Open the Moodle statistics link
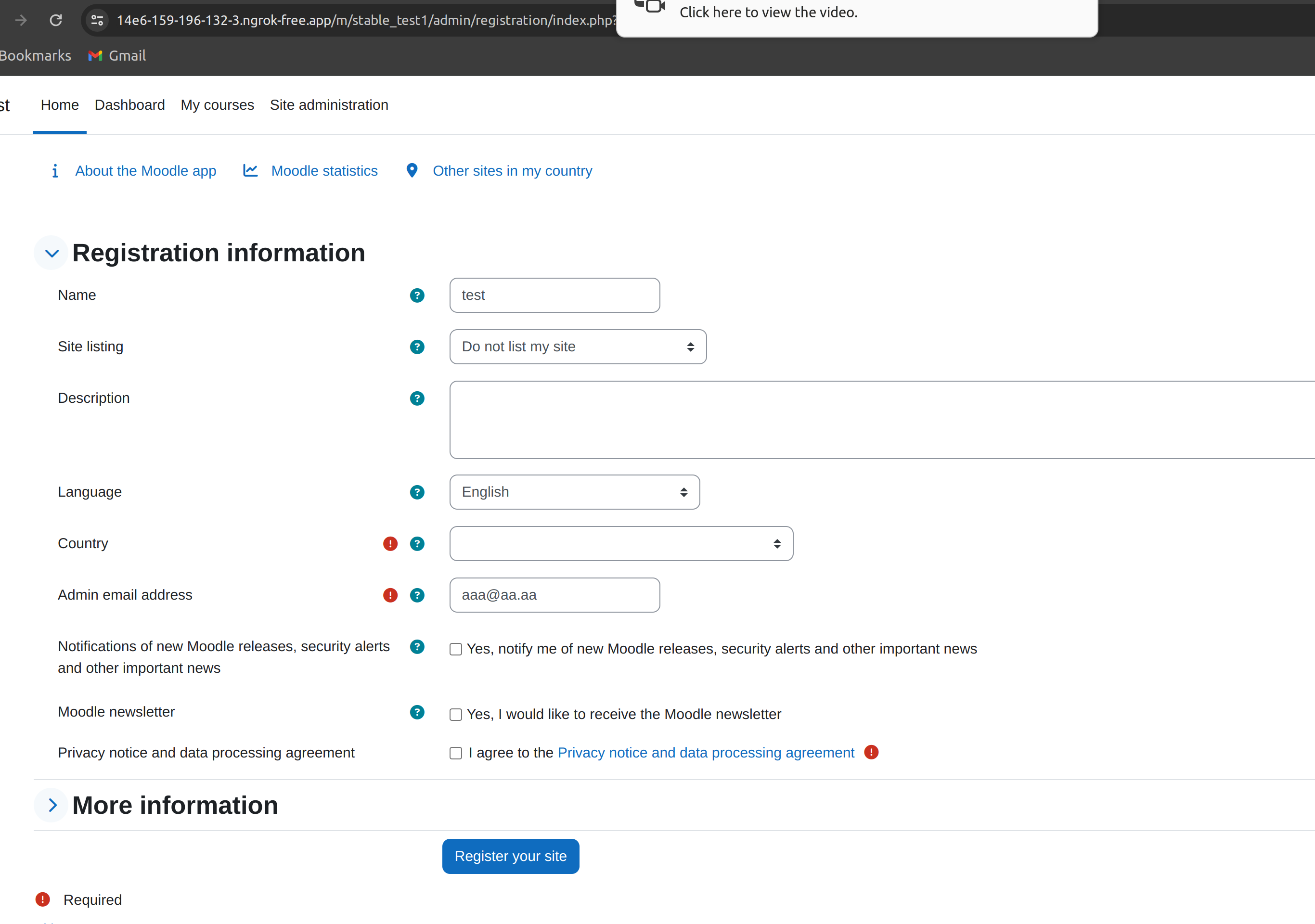Image resolution: width=1315 pixels, height=924 pixels. tap(324, 171)
